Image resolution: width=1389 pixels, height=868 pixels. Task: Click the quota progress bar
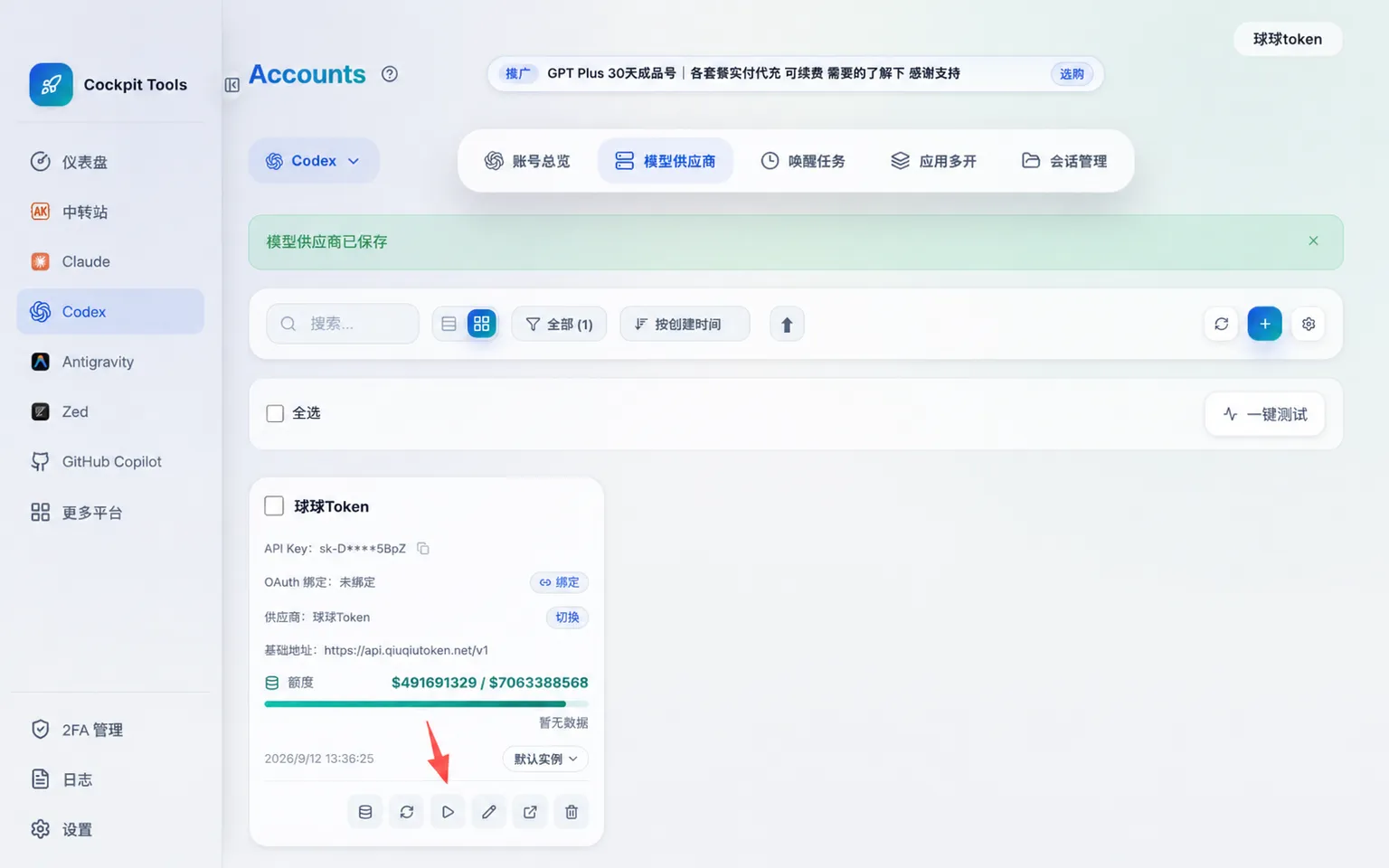(x=426, y=703)
